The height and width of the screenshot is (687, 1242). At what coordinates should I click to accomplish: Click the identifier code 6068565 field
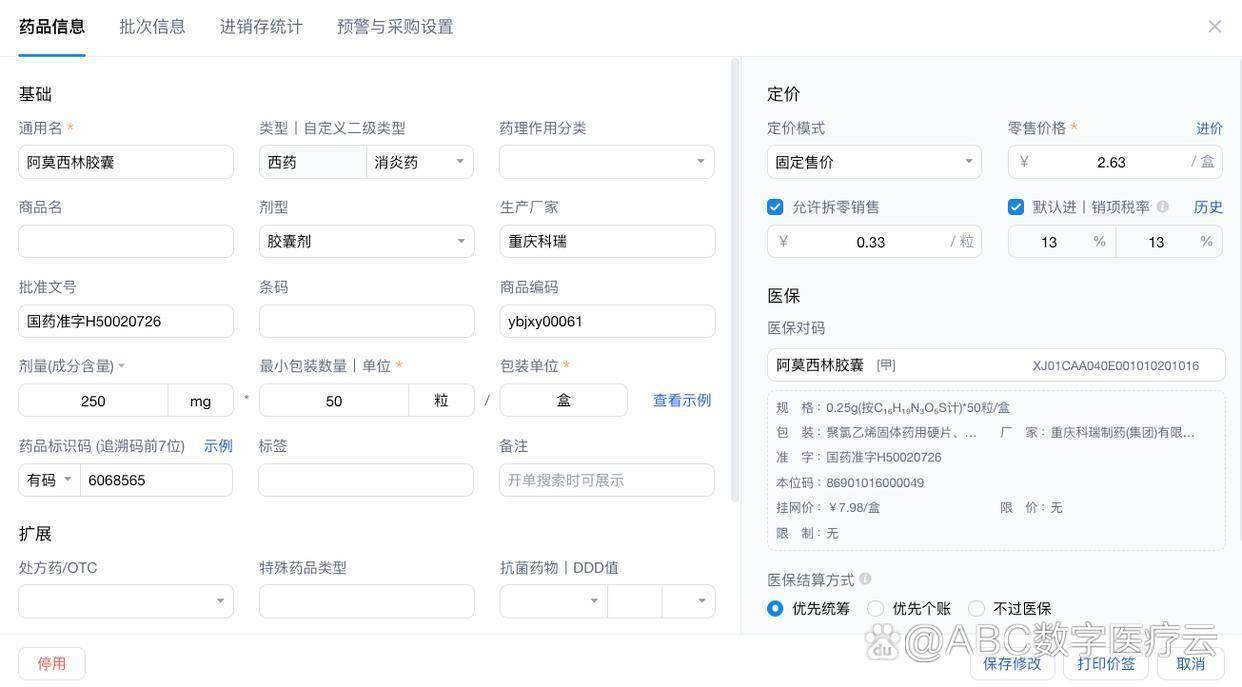[156, 480]
